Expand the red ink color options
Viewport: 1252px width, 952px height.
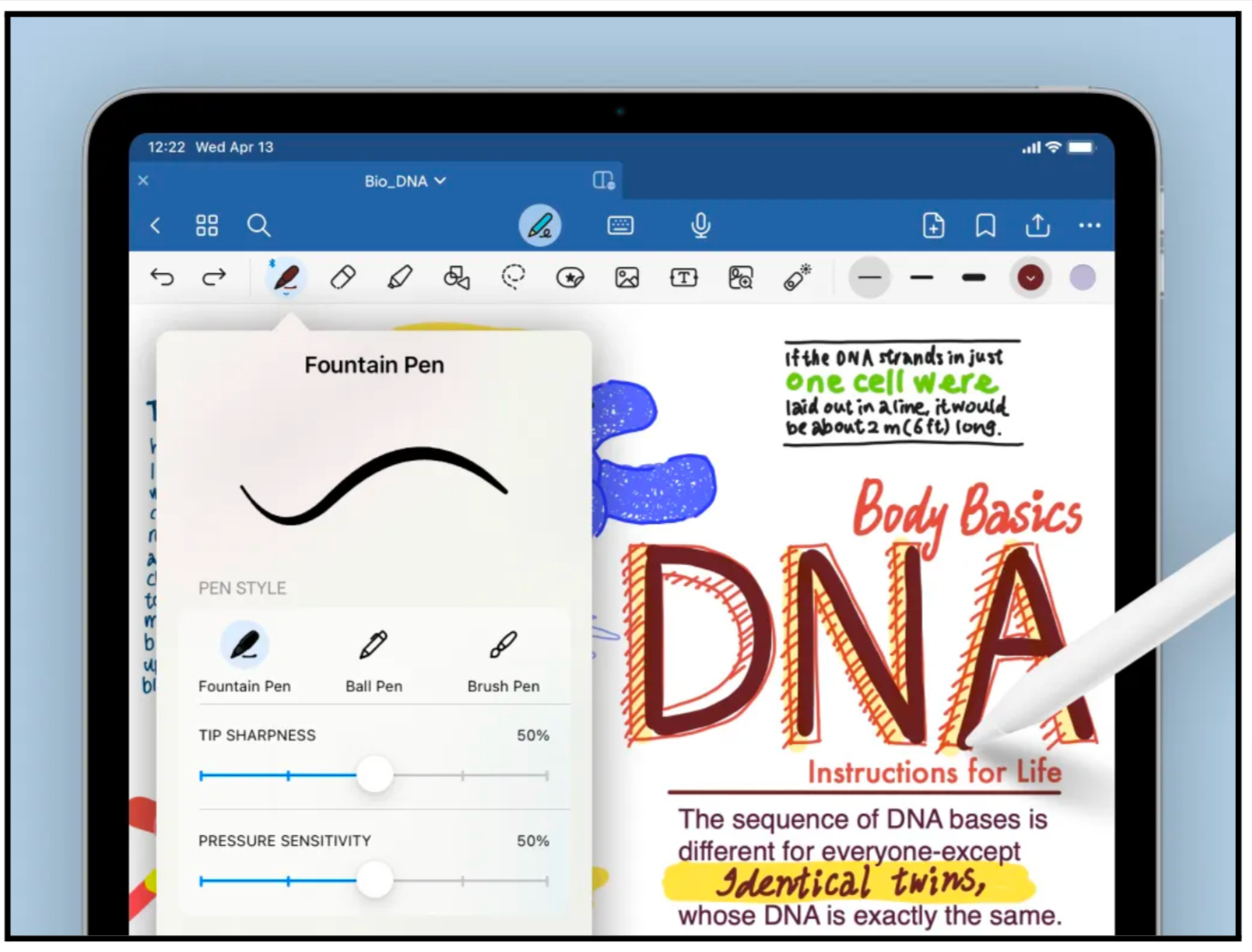coord(1031,277)
